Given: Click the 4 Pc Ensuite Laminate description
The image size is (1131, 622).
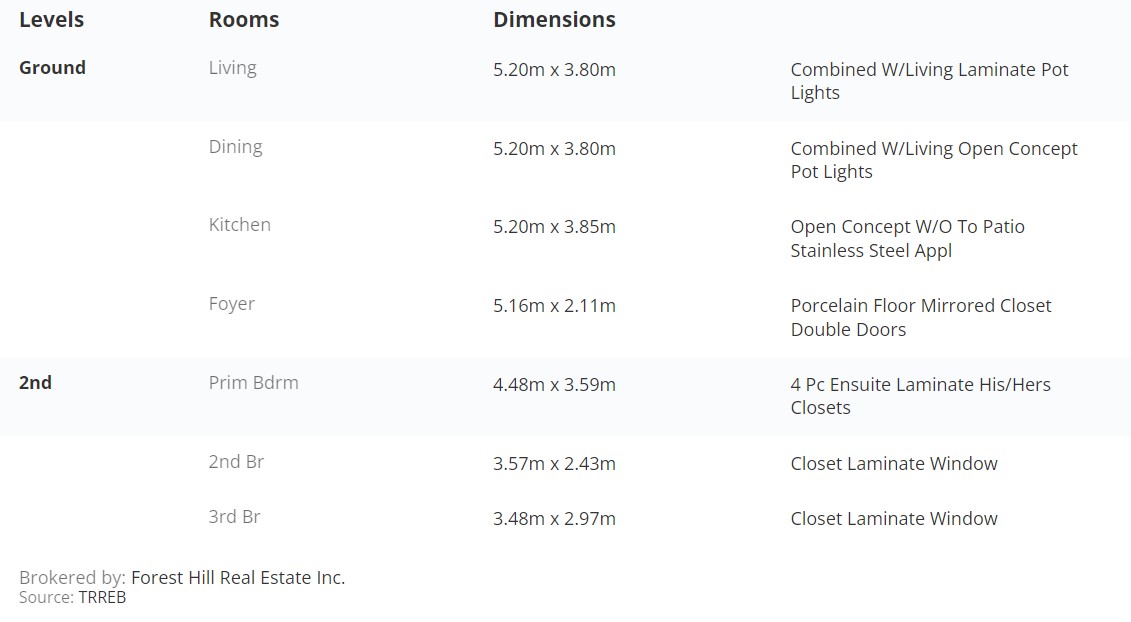Looking at the screenshot, I should 920,396.
